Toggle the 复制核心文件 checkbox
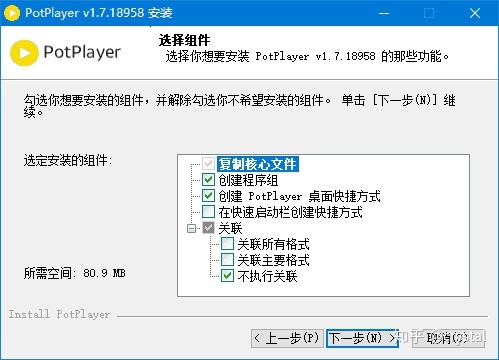Image resolution: width=499 pixels, height=360 pixels. point(208,164)
